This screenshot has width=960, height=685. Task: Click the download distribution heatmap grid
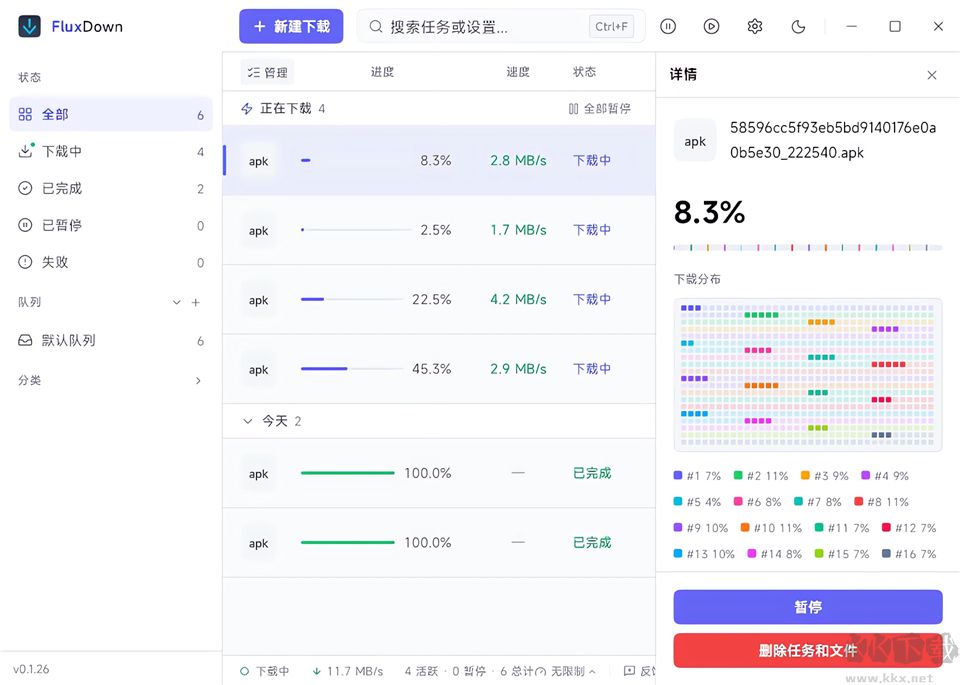807,375
